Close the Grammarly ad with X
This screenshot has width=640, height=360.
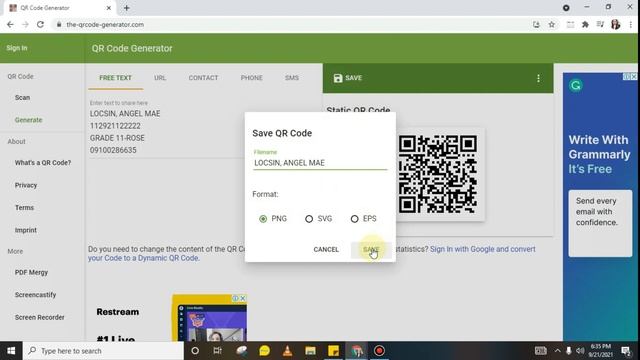click(633, 76)
